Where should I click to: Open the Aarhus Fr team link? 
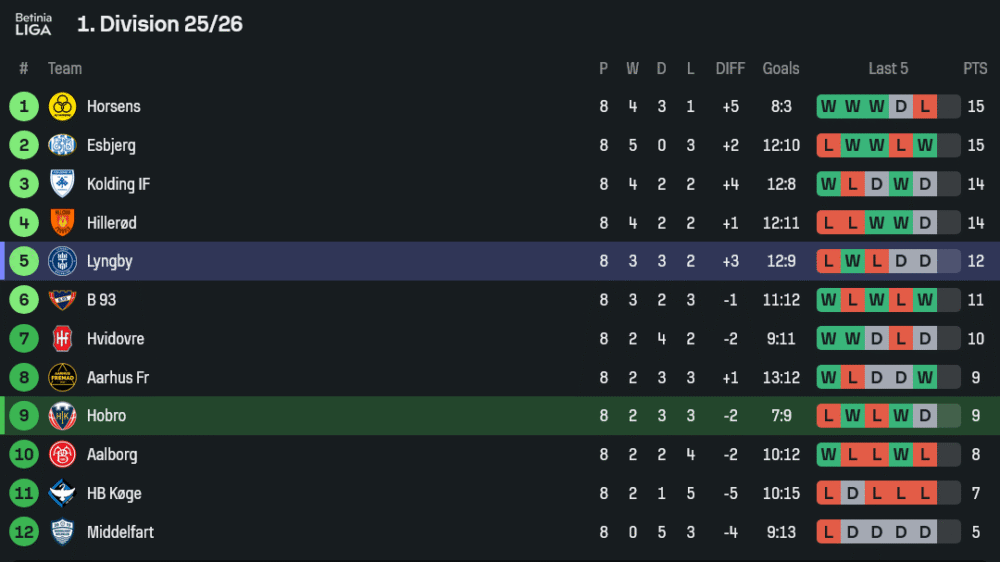pos(118,378)
